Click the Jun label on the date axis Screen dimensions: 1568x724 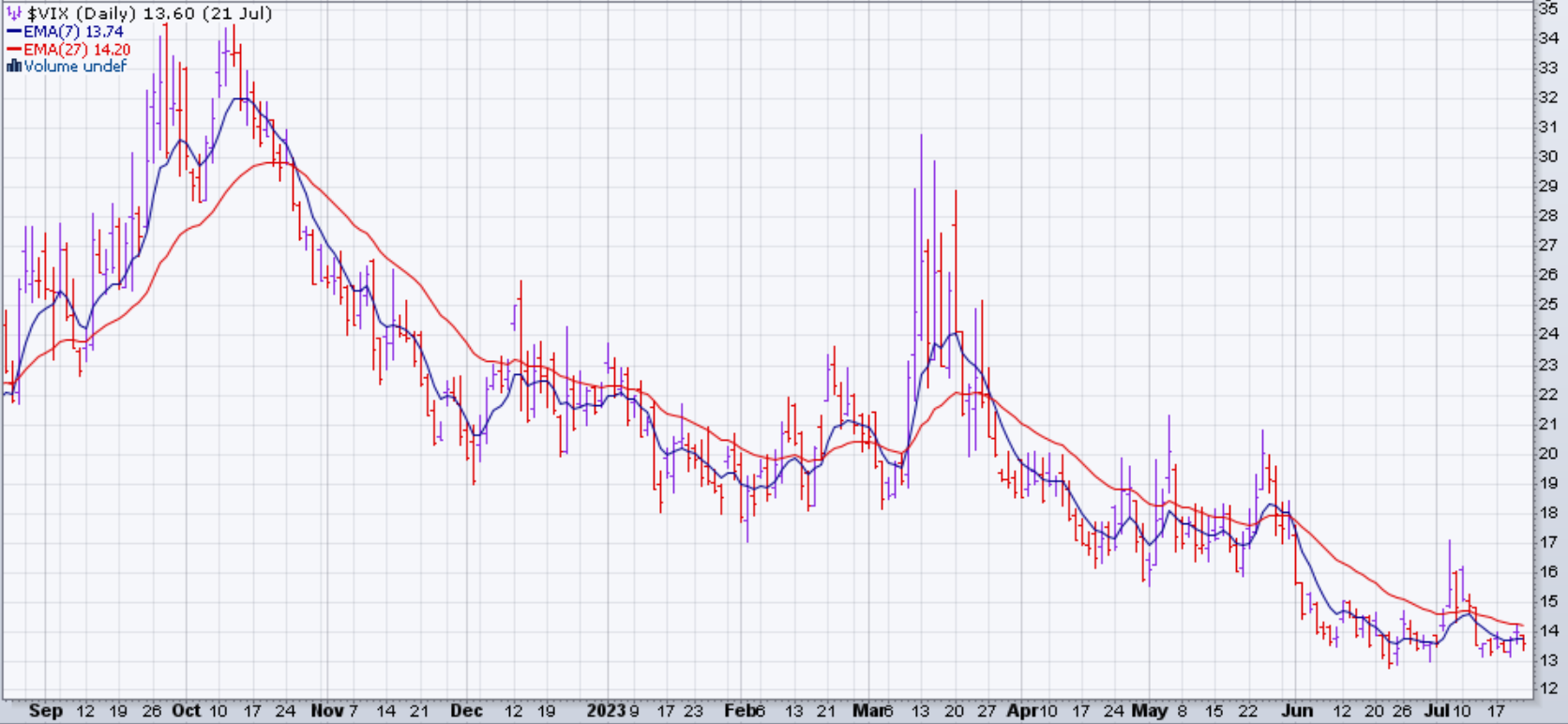tap(1296, 711)
